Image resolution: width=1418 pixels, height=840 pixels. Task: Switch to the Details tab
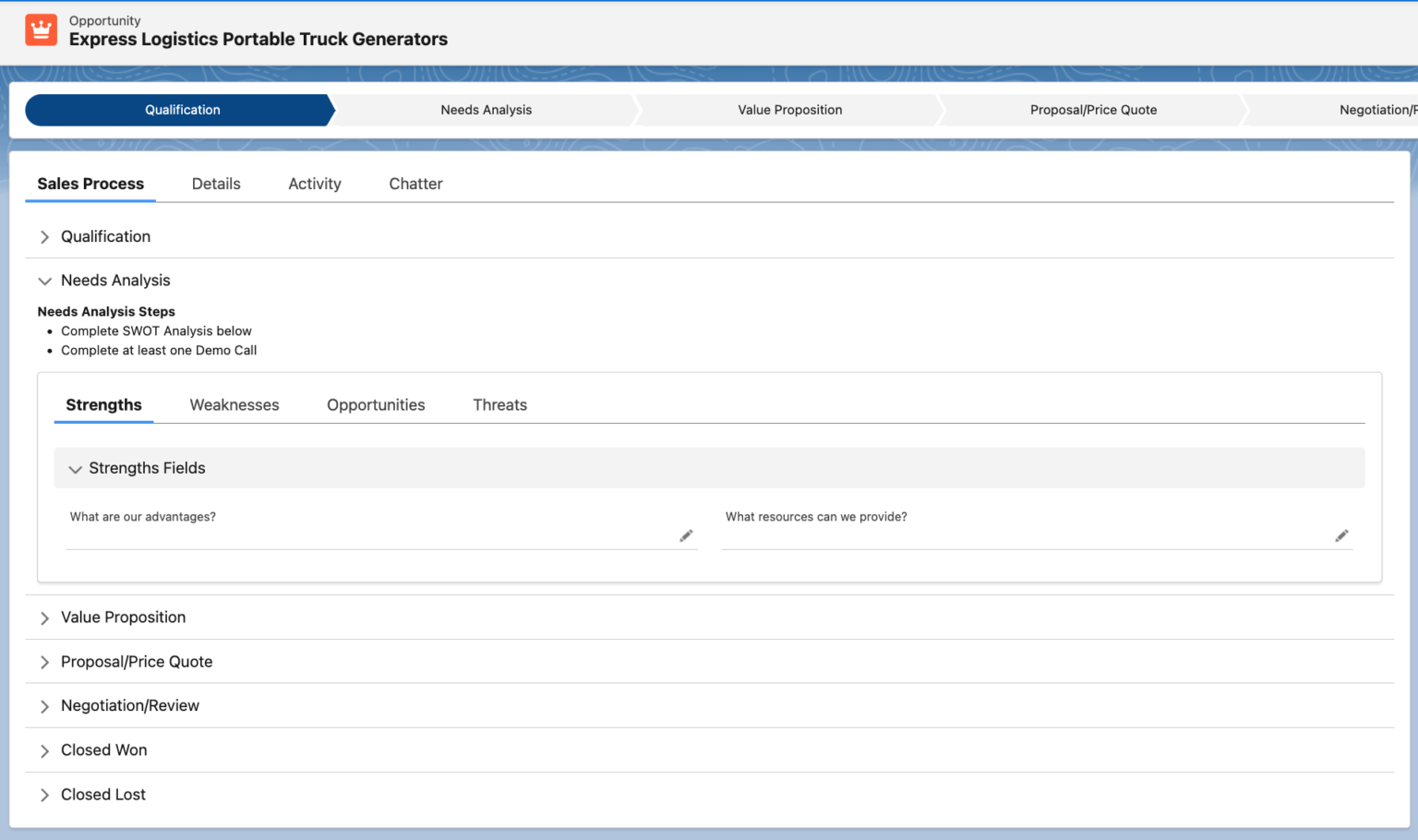(216, 184)
